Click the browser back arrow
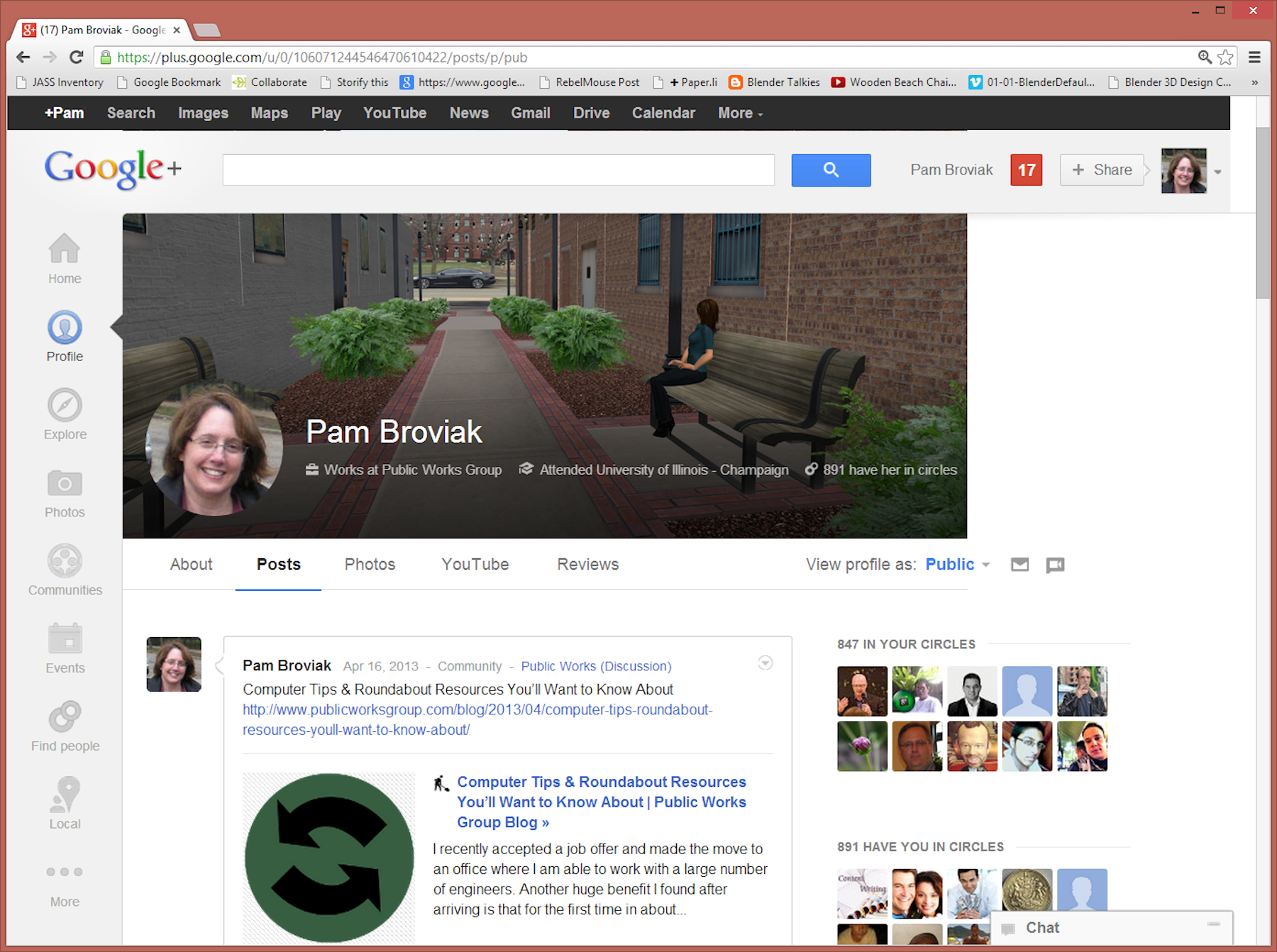Image resolution: width=1277 pixels, height=952 pixels. coord(23,57)
